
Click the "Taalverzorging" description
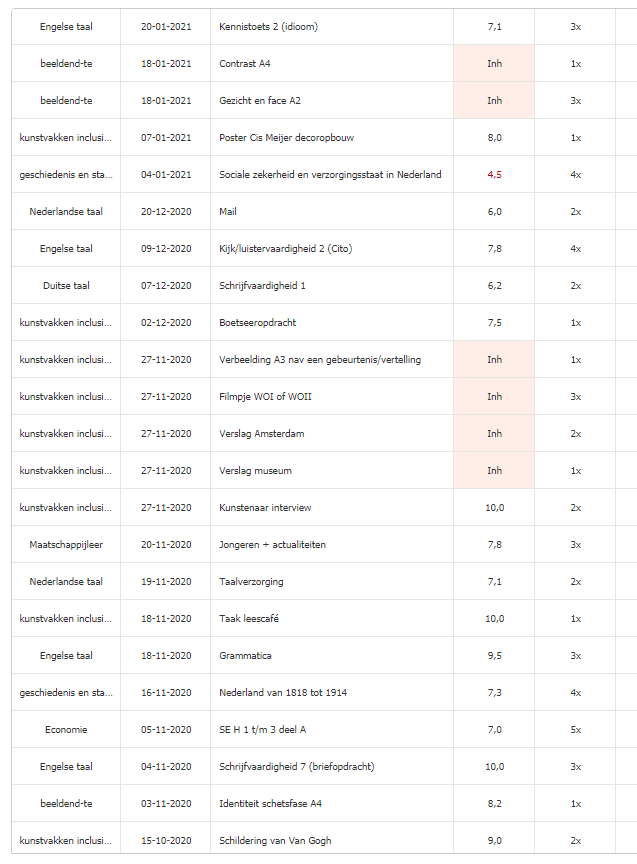point(251,581)
